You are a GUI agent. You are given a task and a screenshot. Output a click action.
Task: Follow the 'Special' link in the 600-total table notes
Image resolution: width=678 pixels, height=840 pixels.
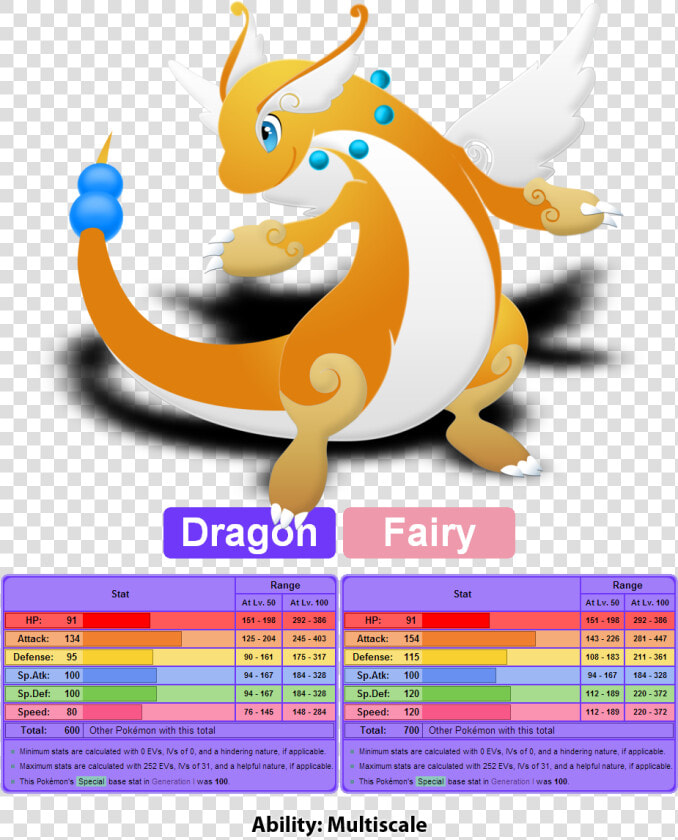[x=91, y=782]
